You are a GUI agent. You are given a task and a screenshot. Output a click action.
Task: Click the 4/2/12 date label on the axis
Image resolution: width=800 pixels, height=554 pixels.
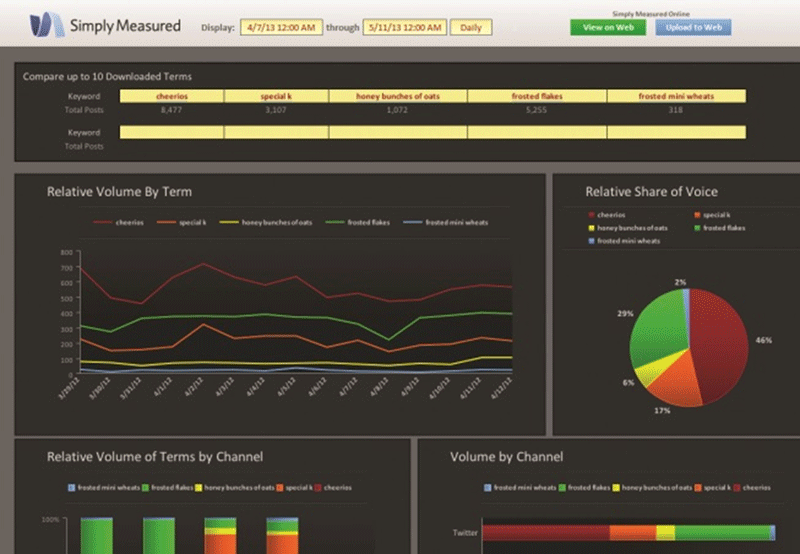194,388
